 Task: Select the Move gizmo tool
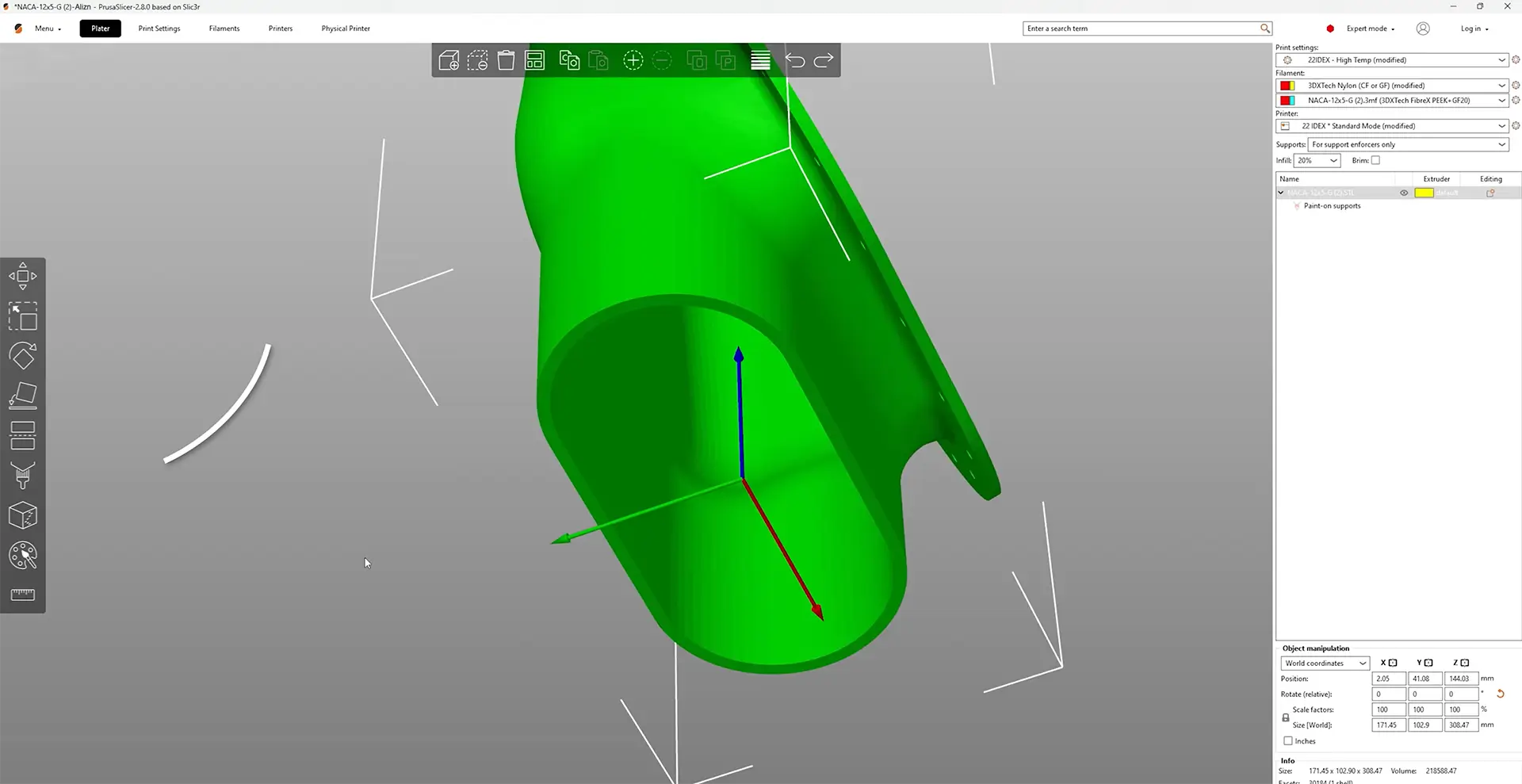click(23, 276)
